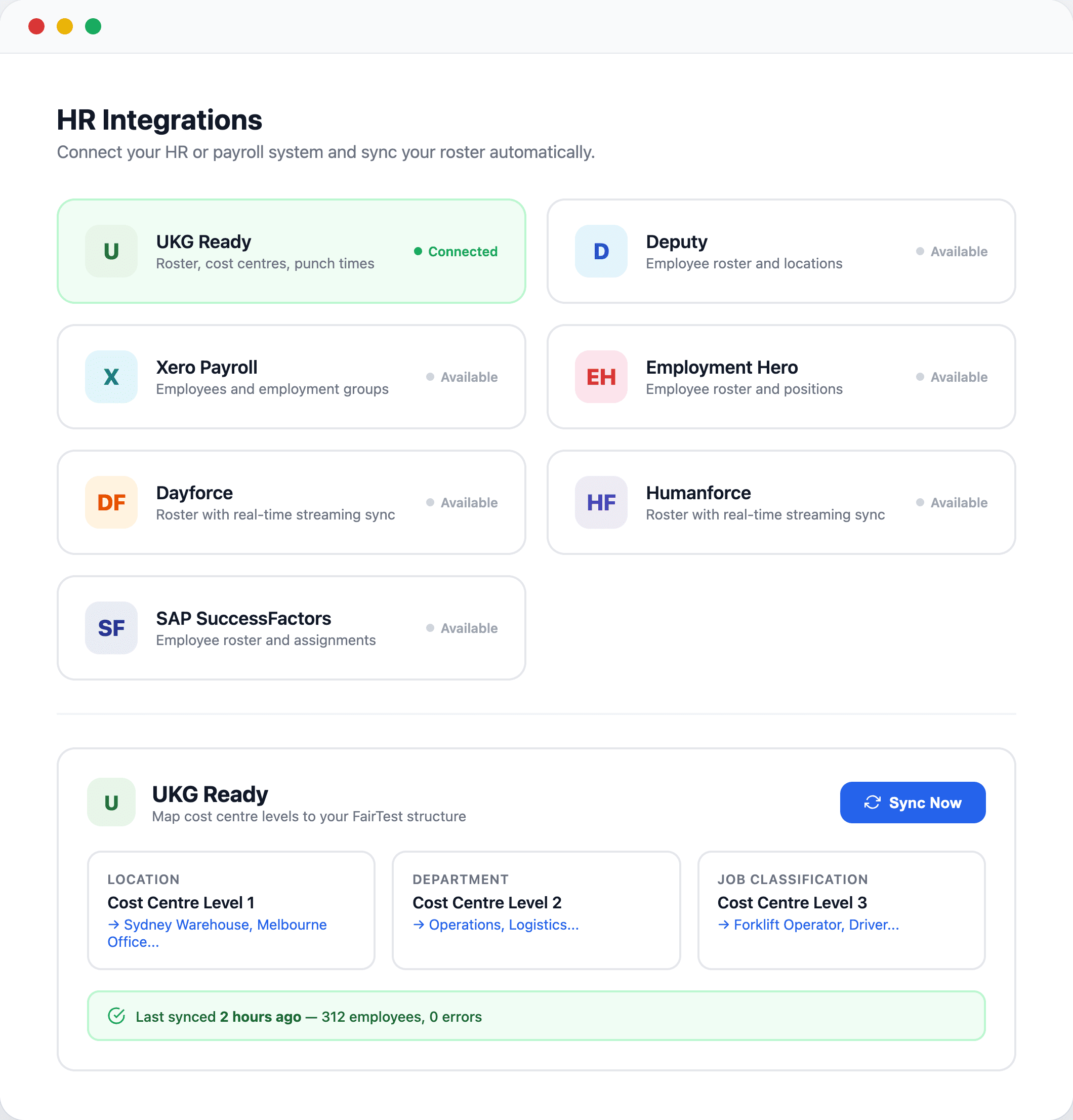Click the UKG Ready 'U' logo icon
The image size is (1073, 1120).
(111, 252)
